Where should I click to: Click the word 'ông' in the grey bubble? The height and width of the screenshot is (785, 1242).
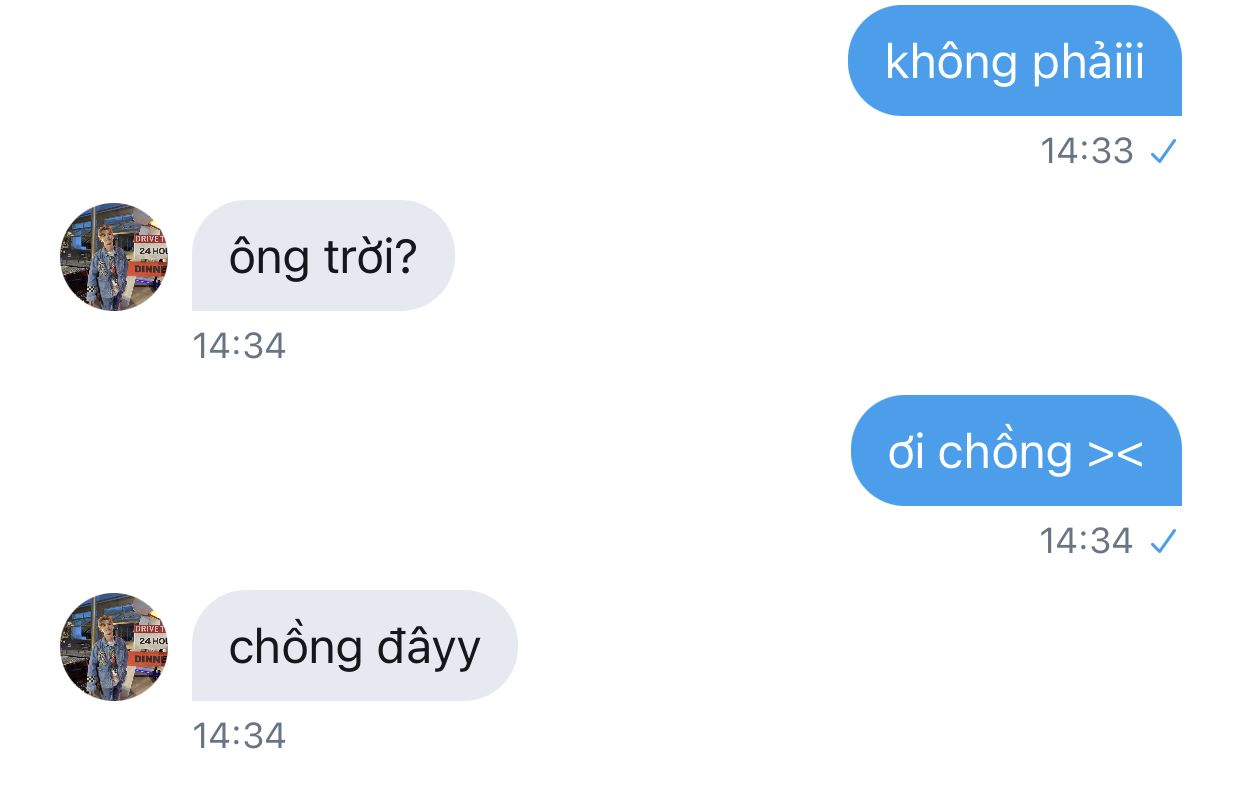(269, 259)
